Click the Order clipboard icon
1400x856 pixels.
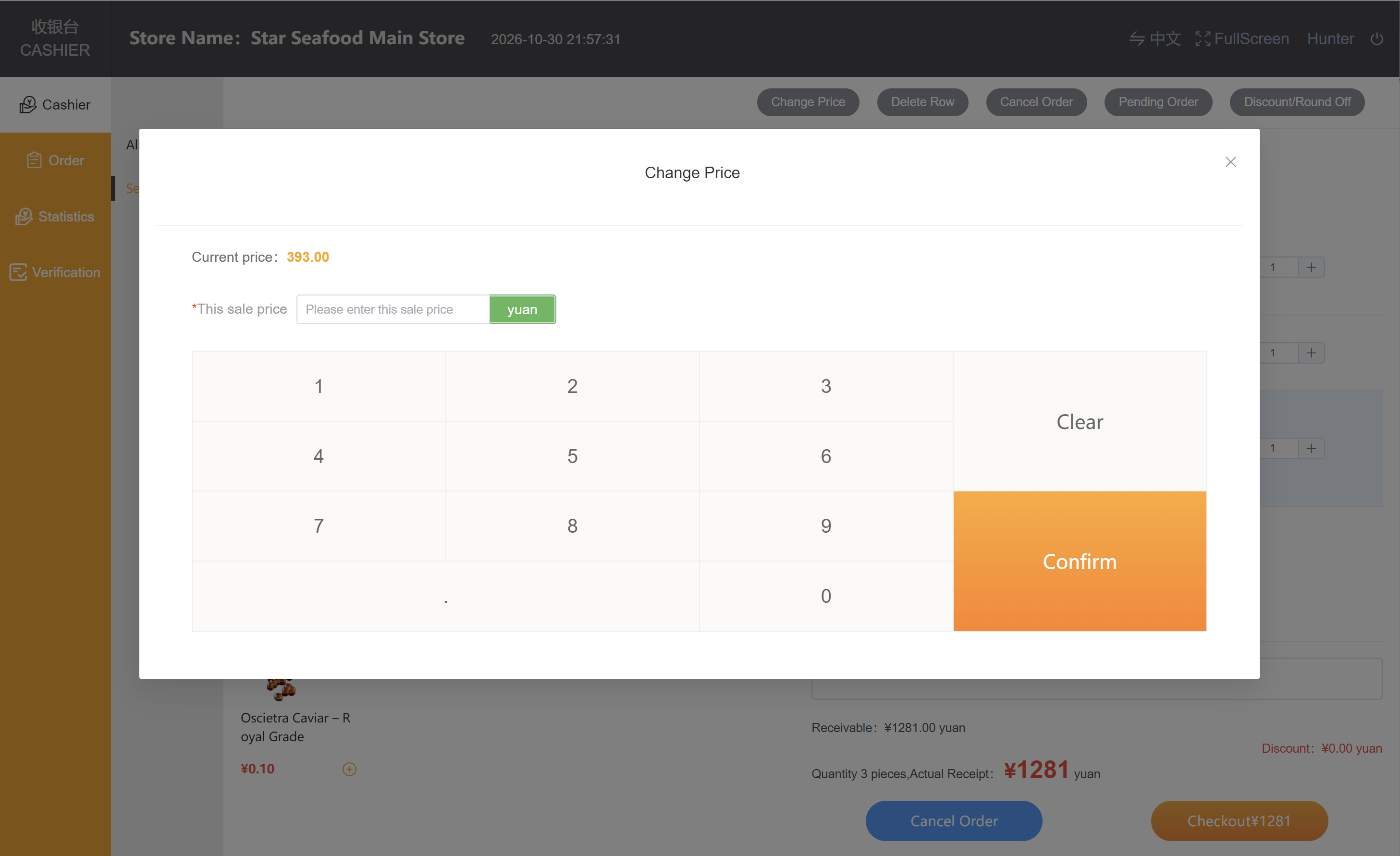click(x=34, y=160)
